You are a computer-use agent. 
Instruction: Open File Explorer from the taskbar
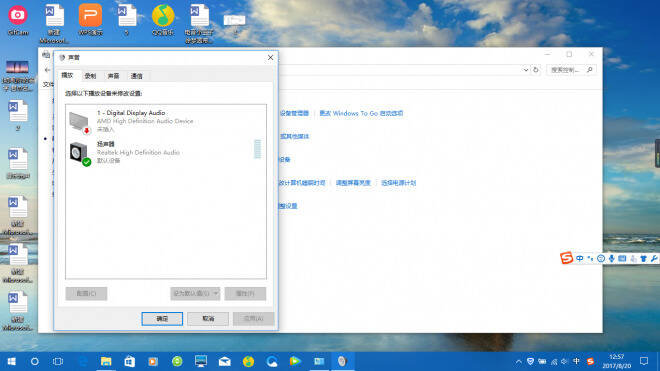point(106,361)
